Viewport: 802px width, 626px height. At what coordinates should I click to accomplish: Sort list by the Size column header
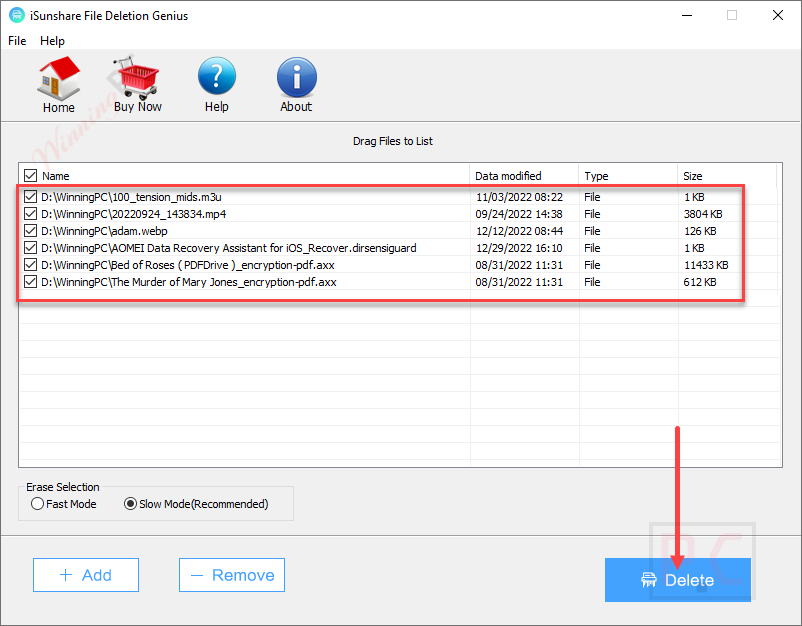693,176
